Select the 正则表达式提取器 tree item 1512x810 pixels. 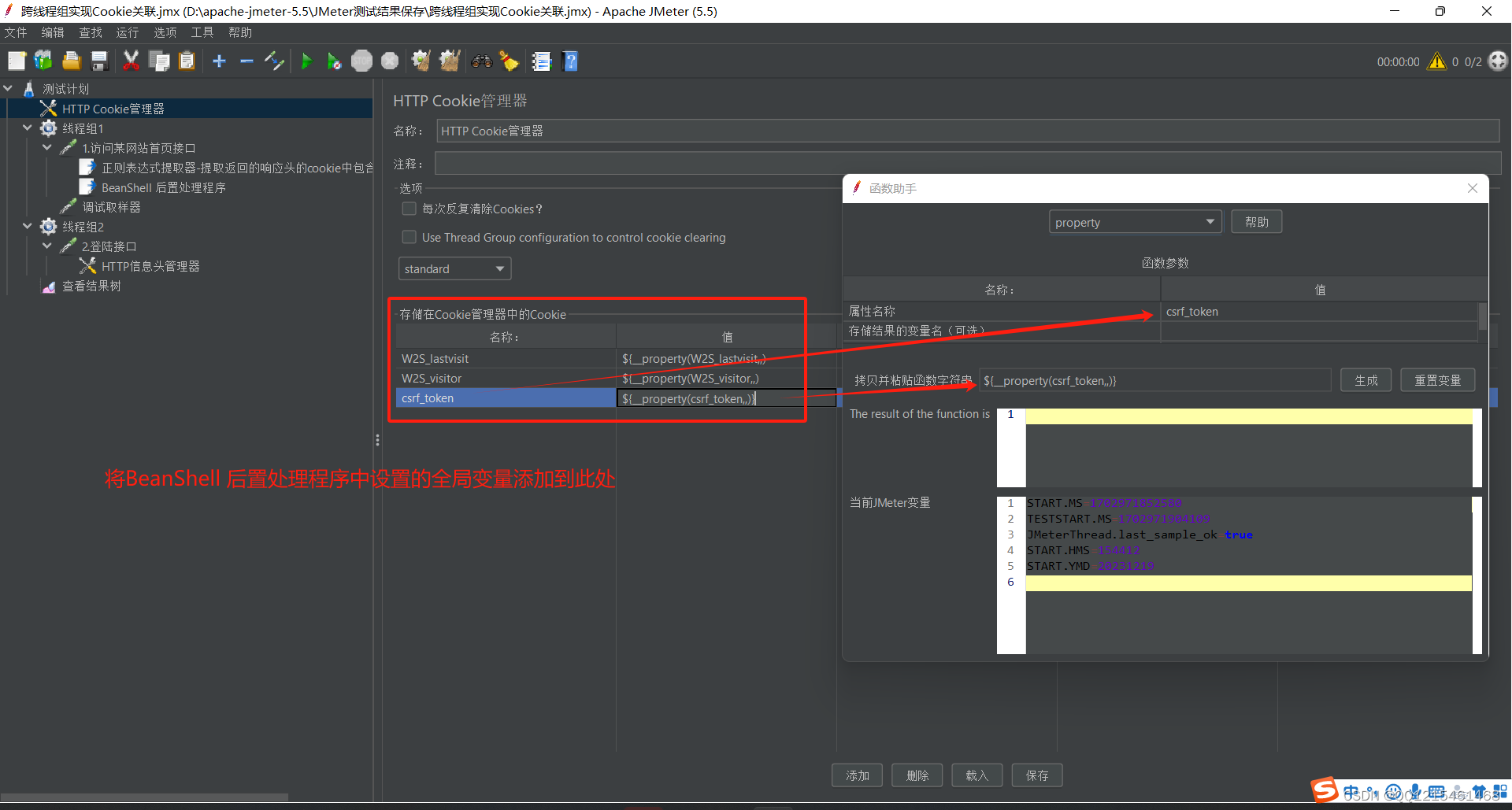(236, 168)
